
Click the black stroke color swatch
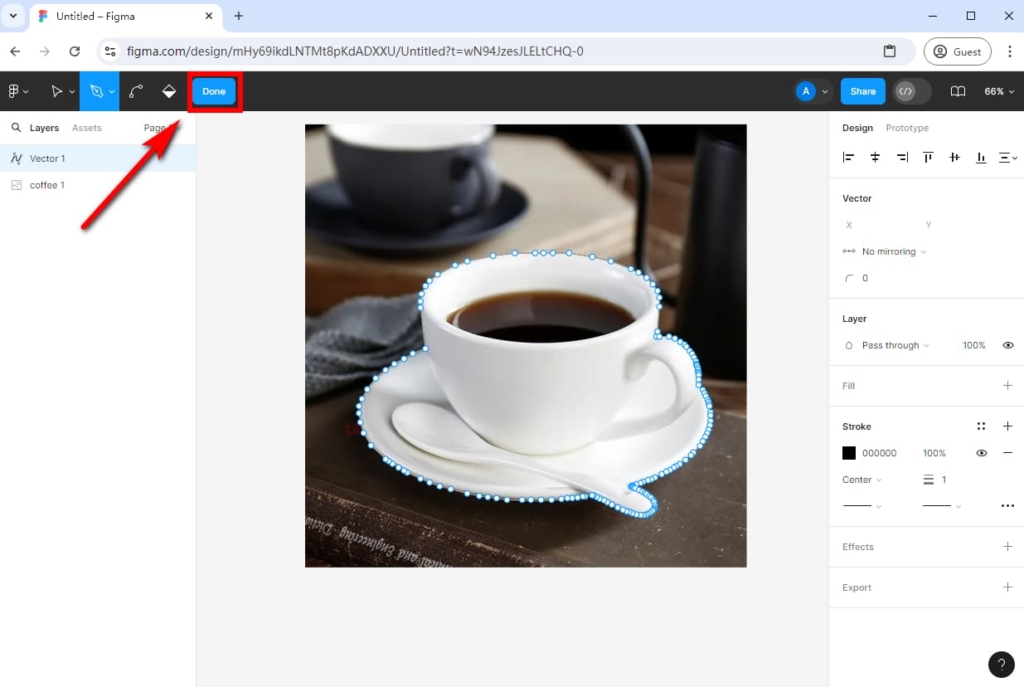pyautogui.click(x=849, y=452)
